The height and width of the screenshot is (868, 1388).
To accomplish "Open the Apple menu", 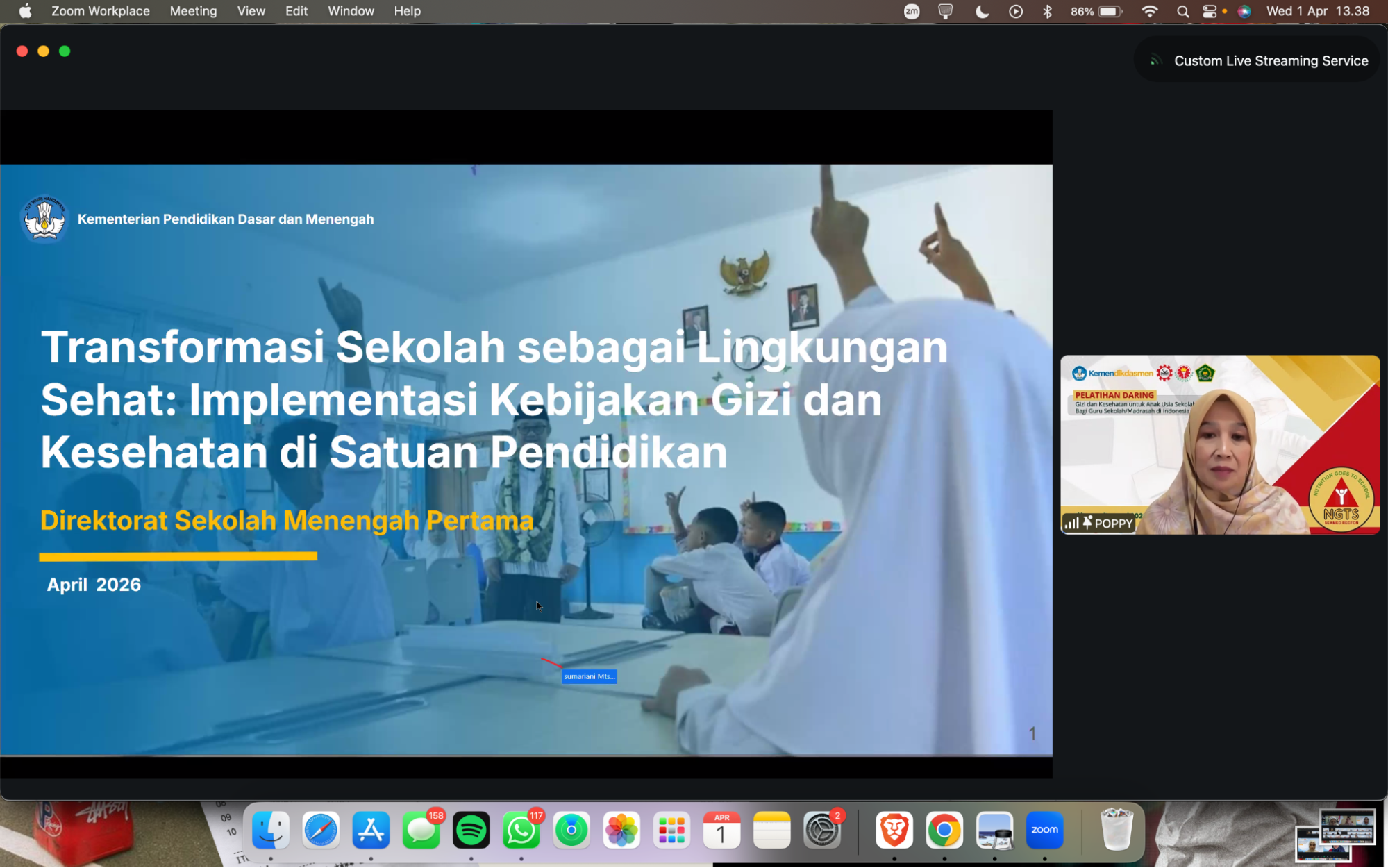I will click(x=26, y=11).
